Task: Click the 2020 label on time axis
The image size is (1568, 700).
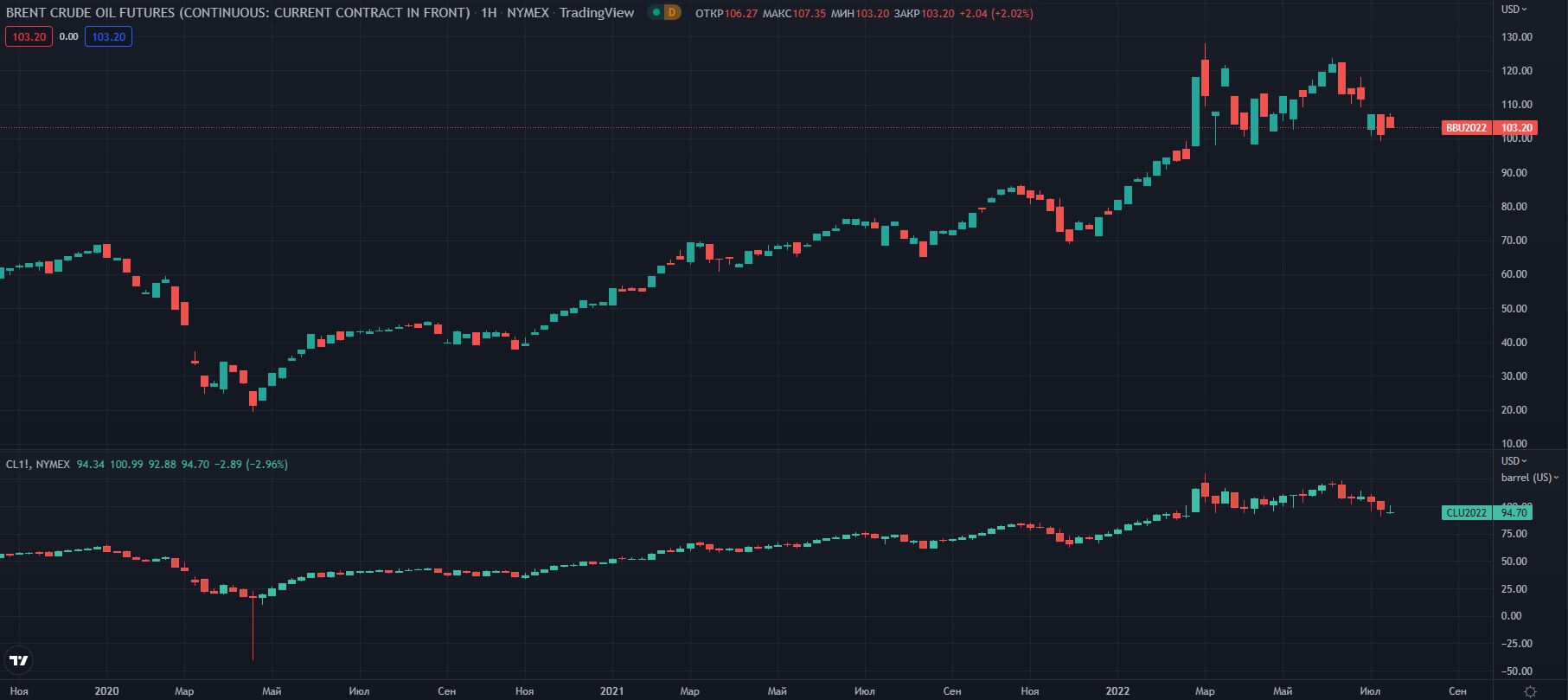Action: click(106, 690)
